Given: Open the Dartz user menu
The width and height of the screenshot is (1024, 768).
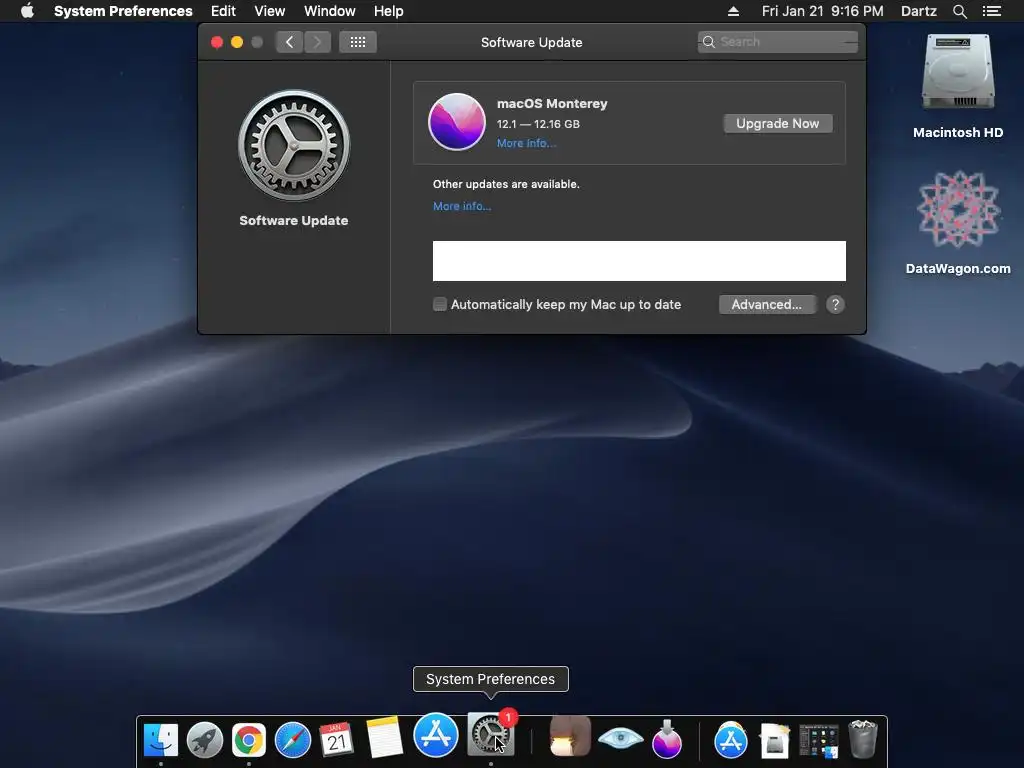Looking at the screenshot, I should coord(918,11).
